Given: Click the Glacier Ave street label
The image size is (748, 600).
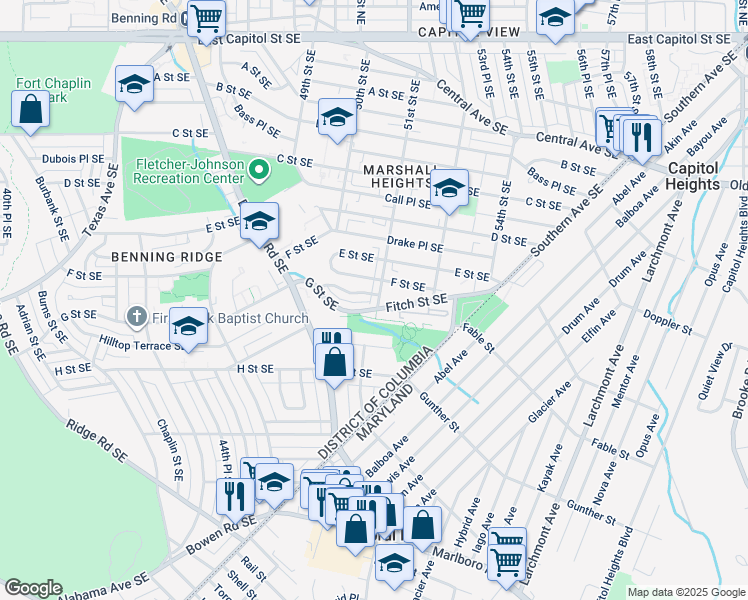Looking at the screenshot, I should click(x=549, y=402).
